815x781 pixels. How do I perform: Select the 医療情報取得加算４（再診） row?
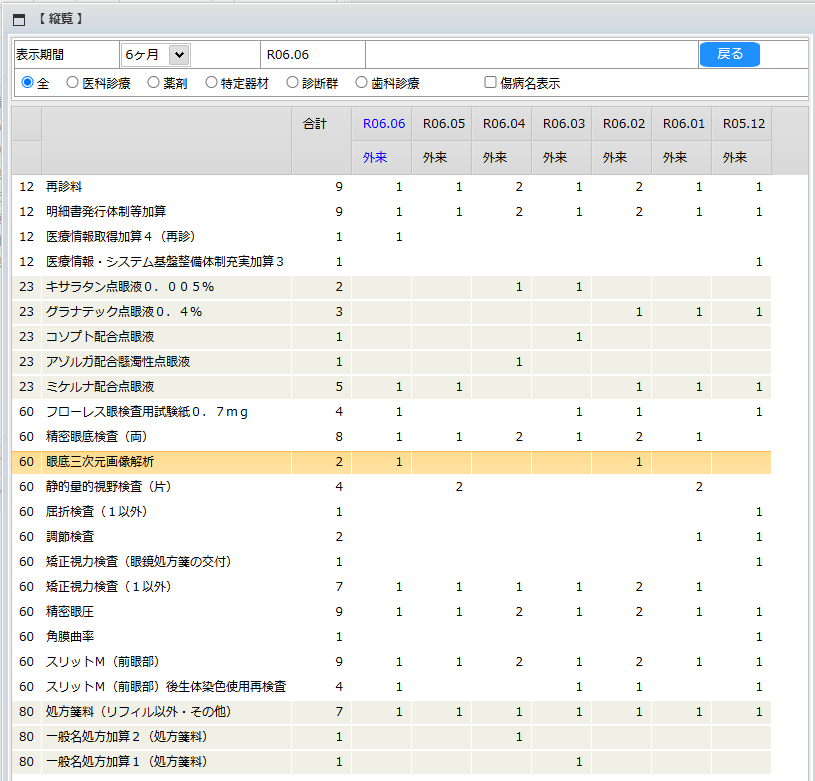click(391, 236)
